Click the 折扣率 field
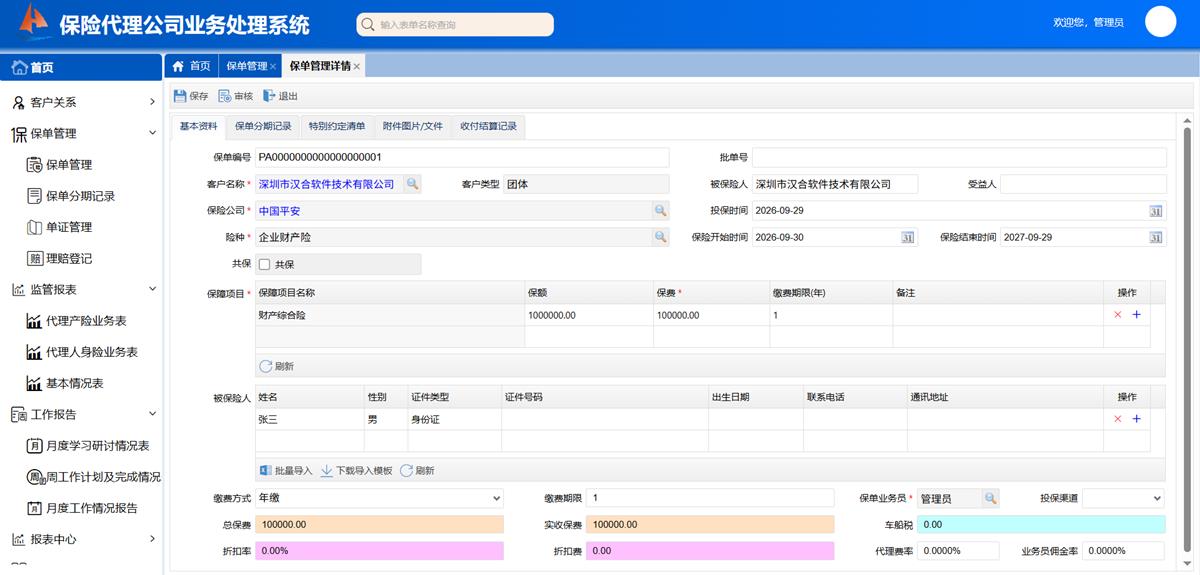Viewport: 1200px width, 575px height. (x=380, y=551)
